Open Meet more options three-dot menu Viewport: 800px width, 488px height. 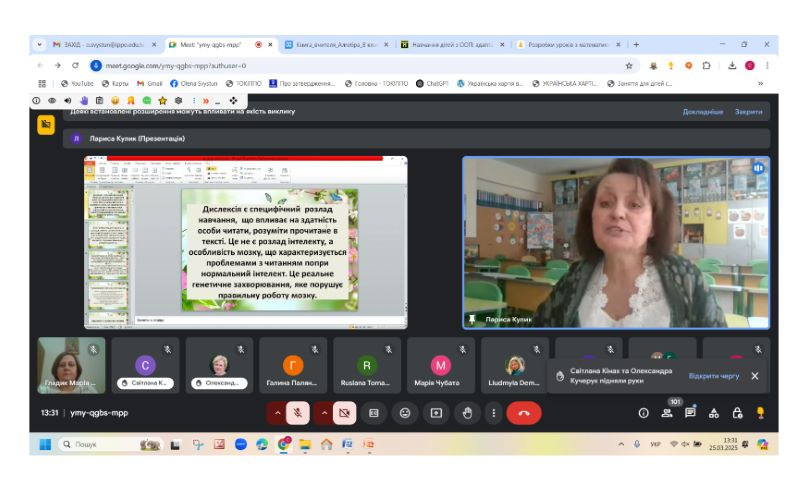(493, 413)
